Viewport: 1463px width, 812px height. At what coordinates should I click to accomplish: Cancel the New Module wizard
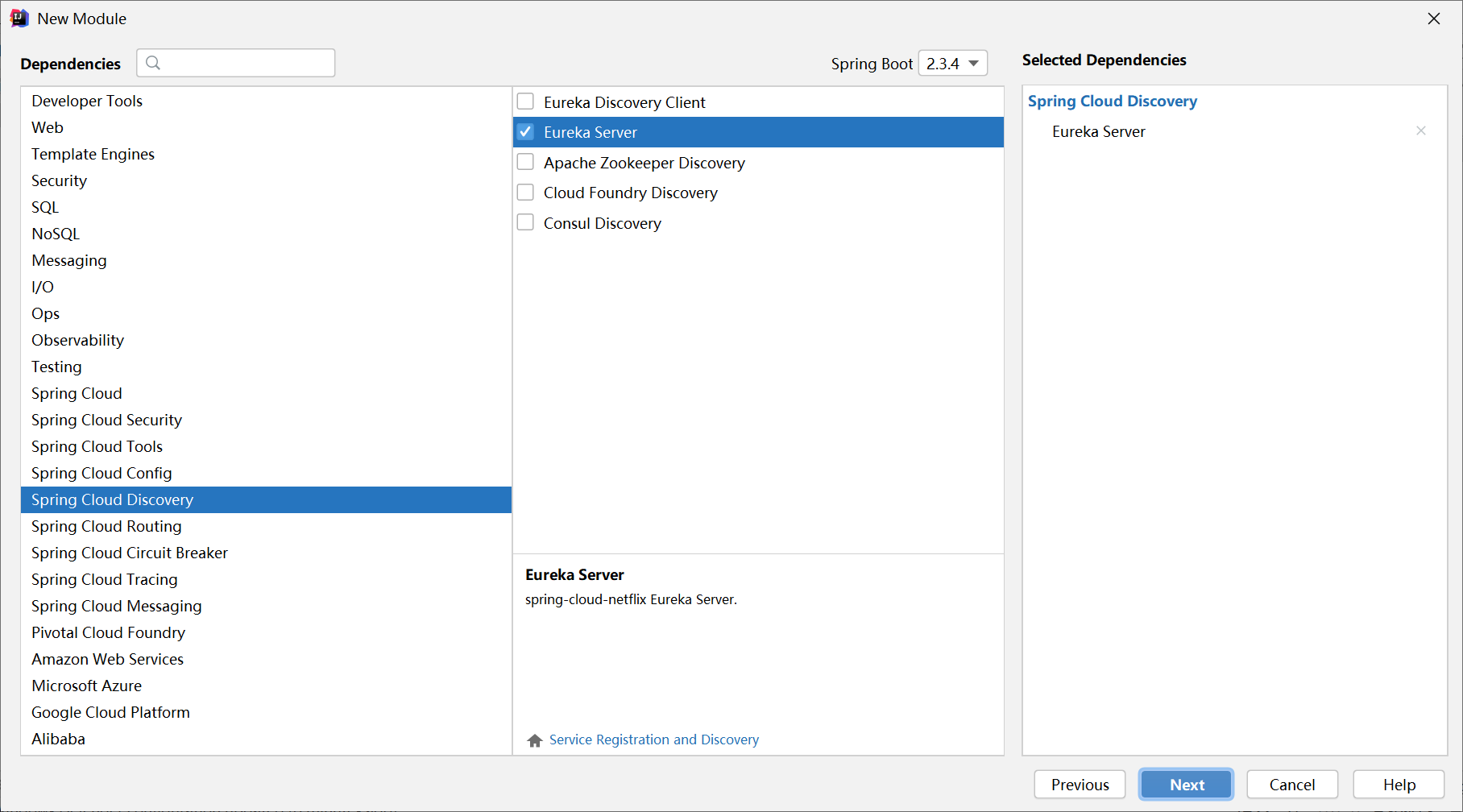pyautogui.click(x=1292, y=785)
